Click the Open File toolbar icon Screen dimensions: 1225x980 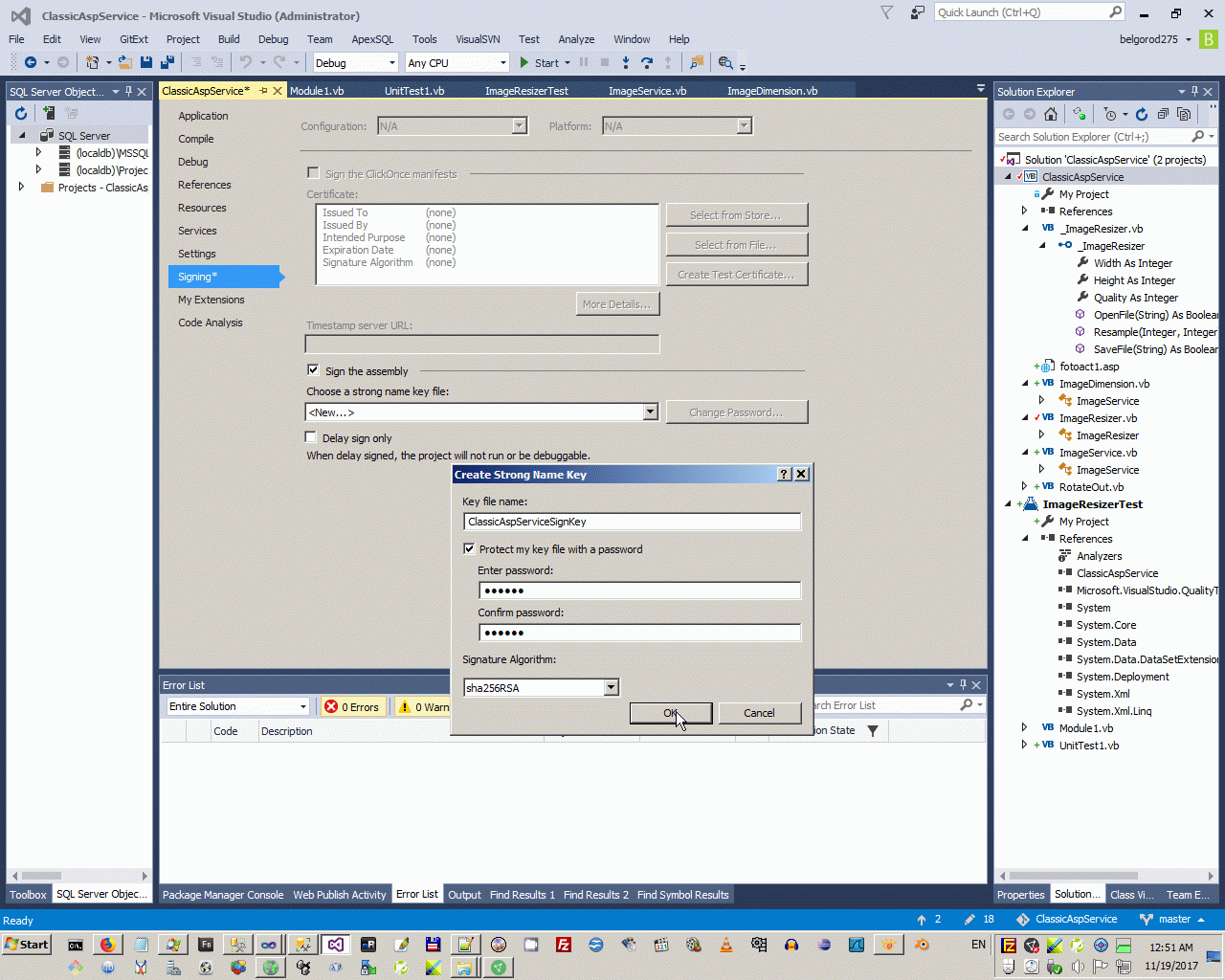[x=125, y=62]
